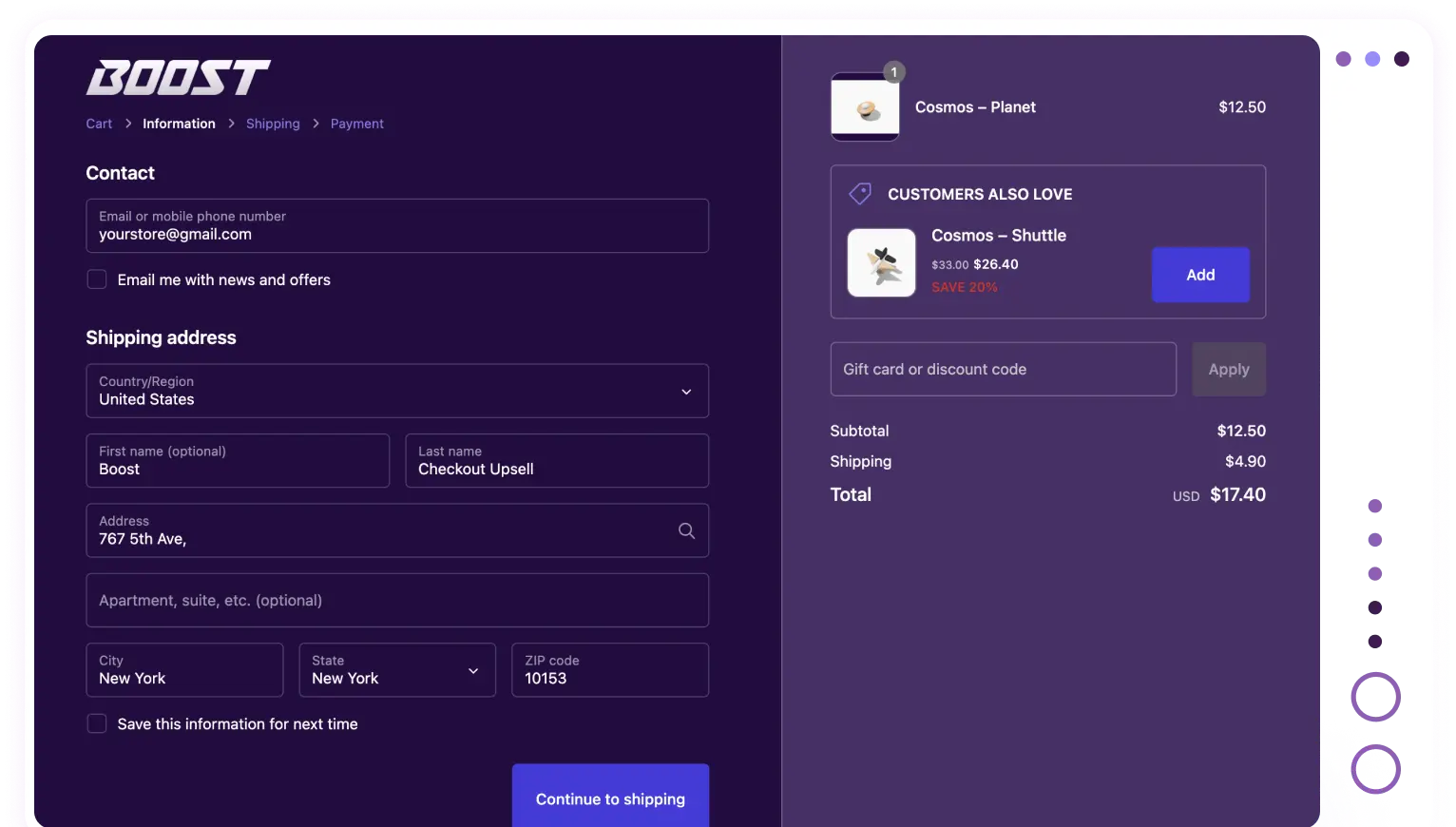Click the Cosmos – Shuttle product image
The width and height of the screenshot is (1456, 827).
coord(881,263)
